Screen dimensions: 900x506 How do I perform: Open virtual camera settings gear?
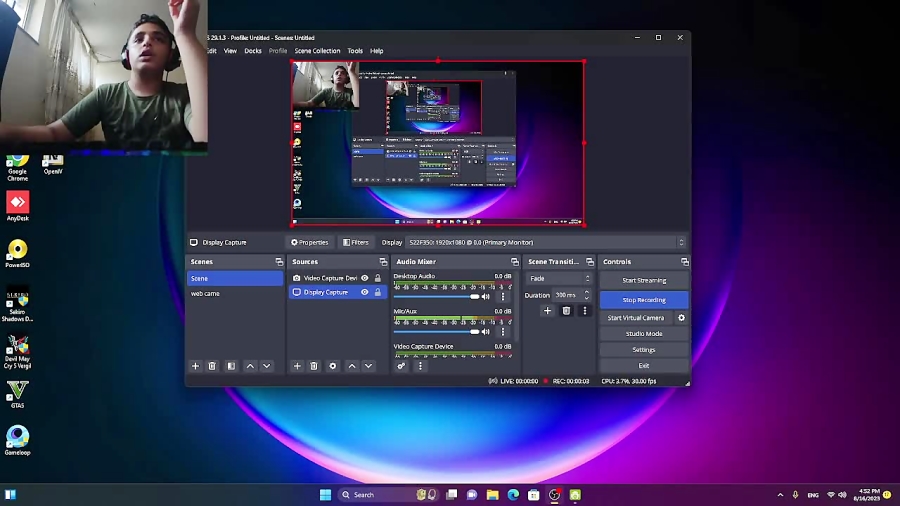pyautogui.click(x=681, y=318)
